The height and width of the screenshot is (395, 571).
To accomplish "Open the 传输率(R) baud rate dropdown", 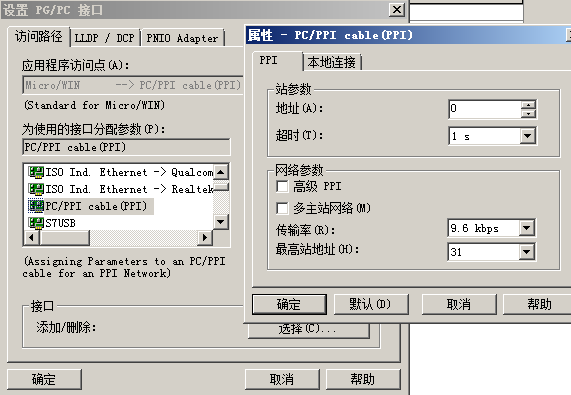I will point(527,228).
